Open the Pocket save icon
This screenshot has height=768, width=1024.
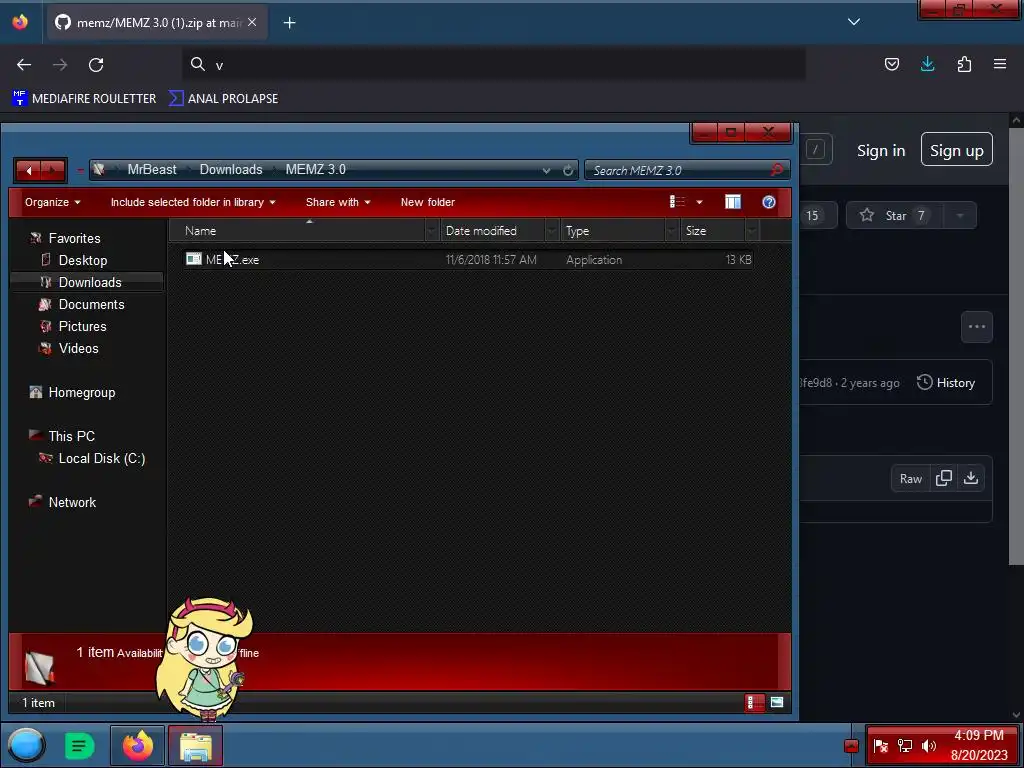[x=891, y=64]
